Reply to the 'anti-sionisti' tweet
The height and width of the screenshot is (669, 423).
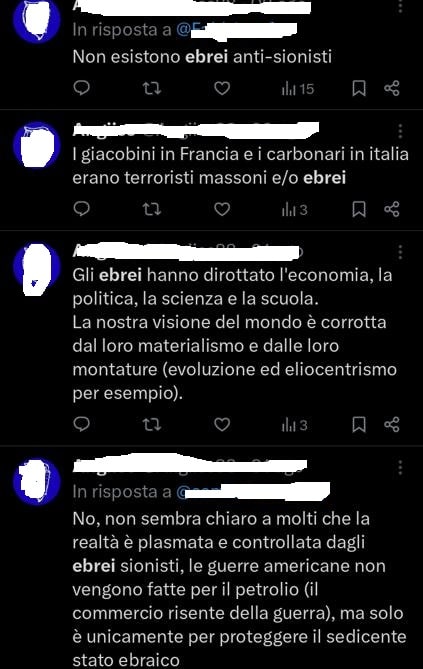click(x=82, y=88)
